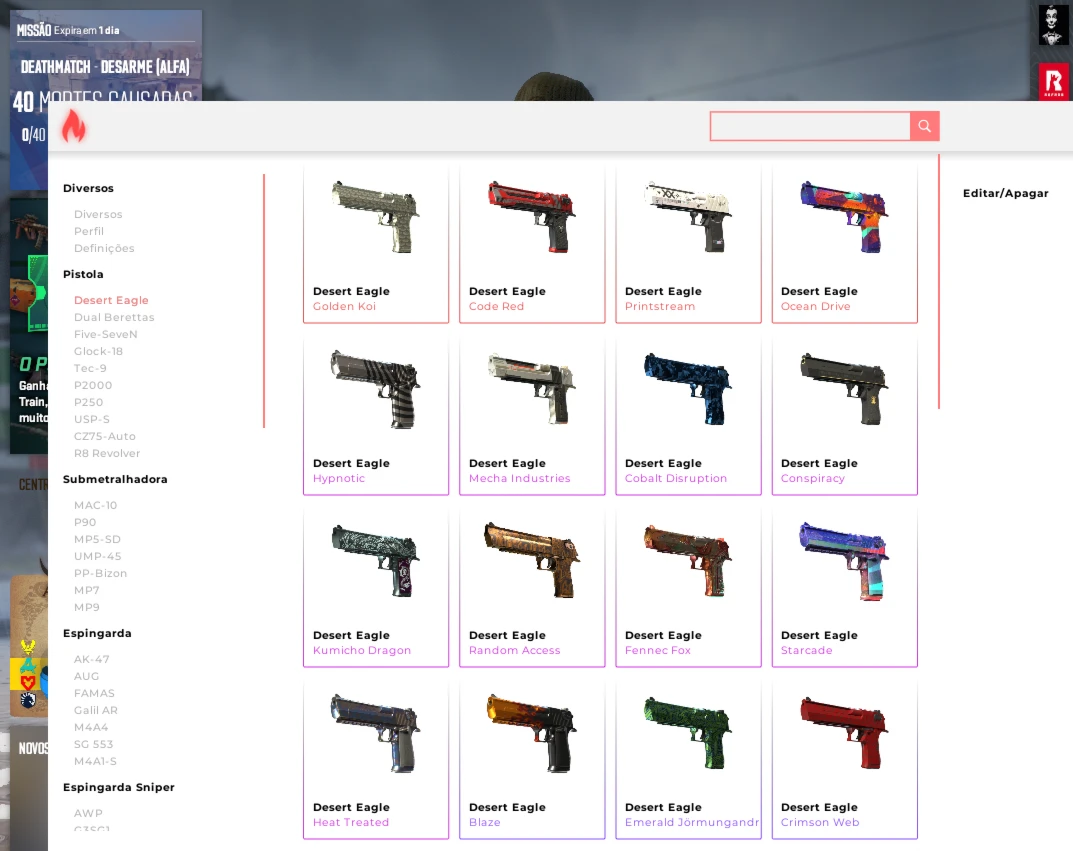Choose MP5-SD from the SMG list
The width and height of the screenshot is (1073, 851).
click(97, 540)
